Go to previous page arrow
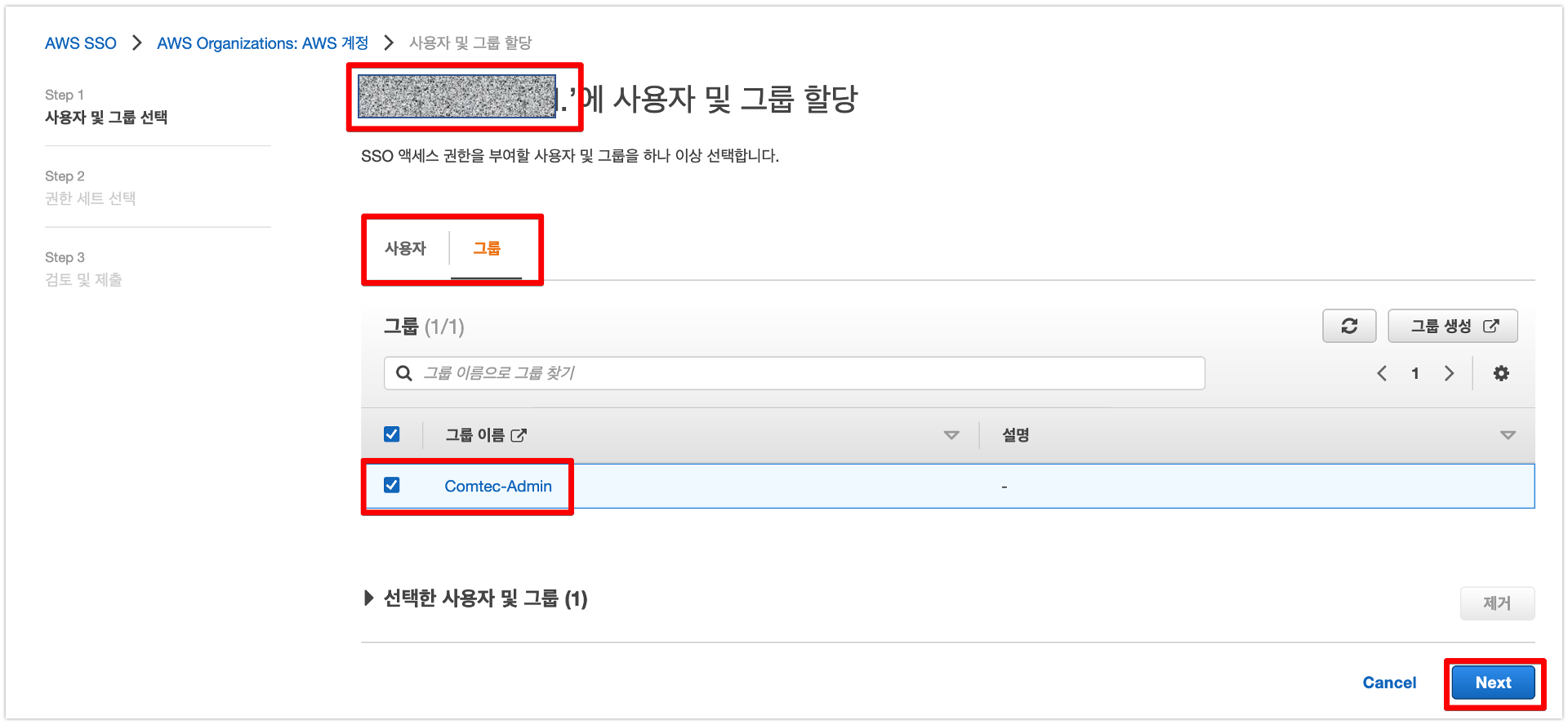Image resolution: width=1568 pixels, height=725 pixels. point(1382,373)
